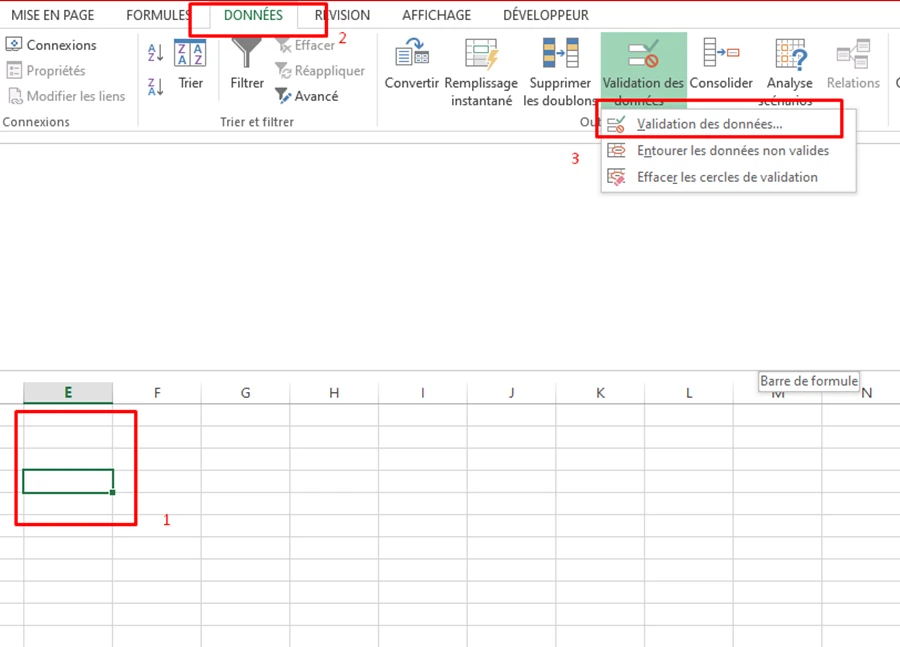
Task: Select column header H
Action: [x=334, y=393]
